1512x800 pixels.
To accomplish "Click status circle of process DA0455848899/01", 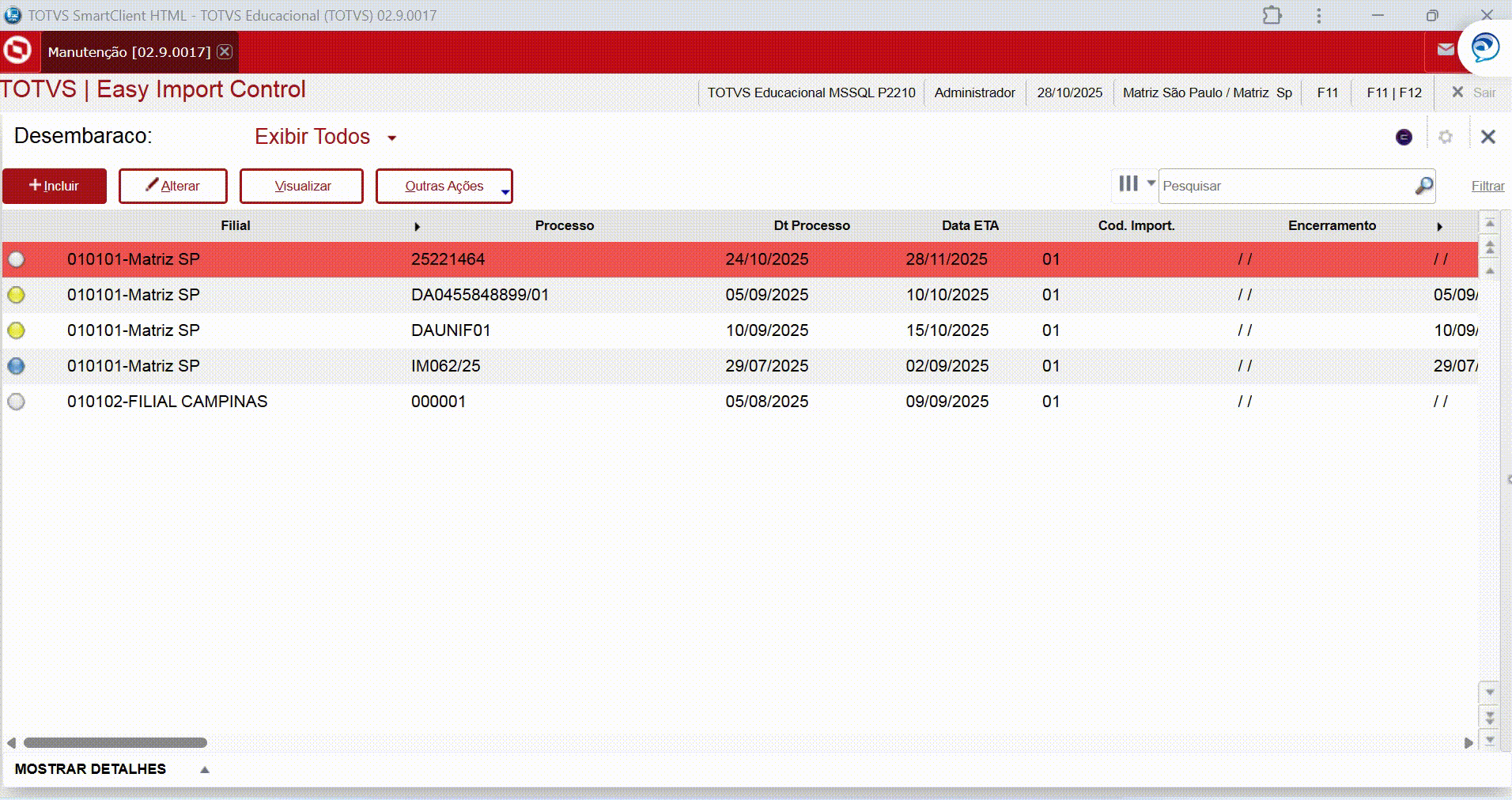I will [16, 295].
